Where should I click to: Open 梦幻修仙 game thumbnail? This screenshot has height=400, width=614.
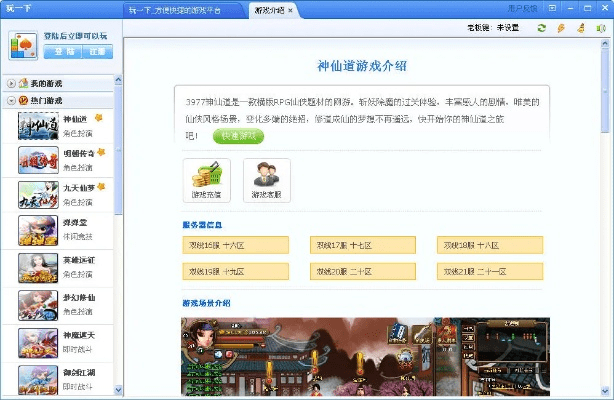click(38, 306)
